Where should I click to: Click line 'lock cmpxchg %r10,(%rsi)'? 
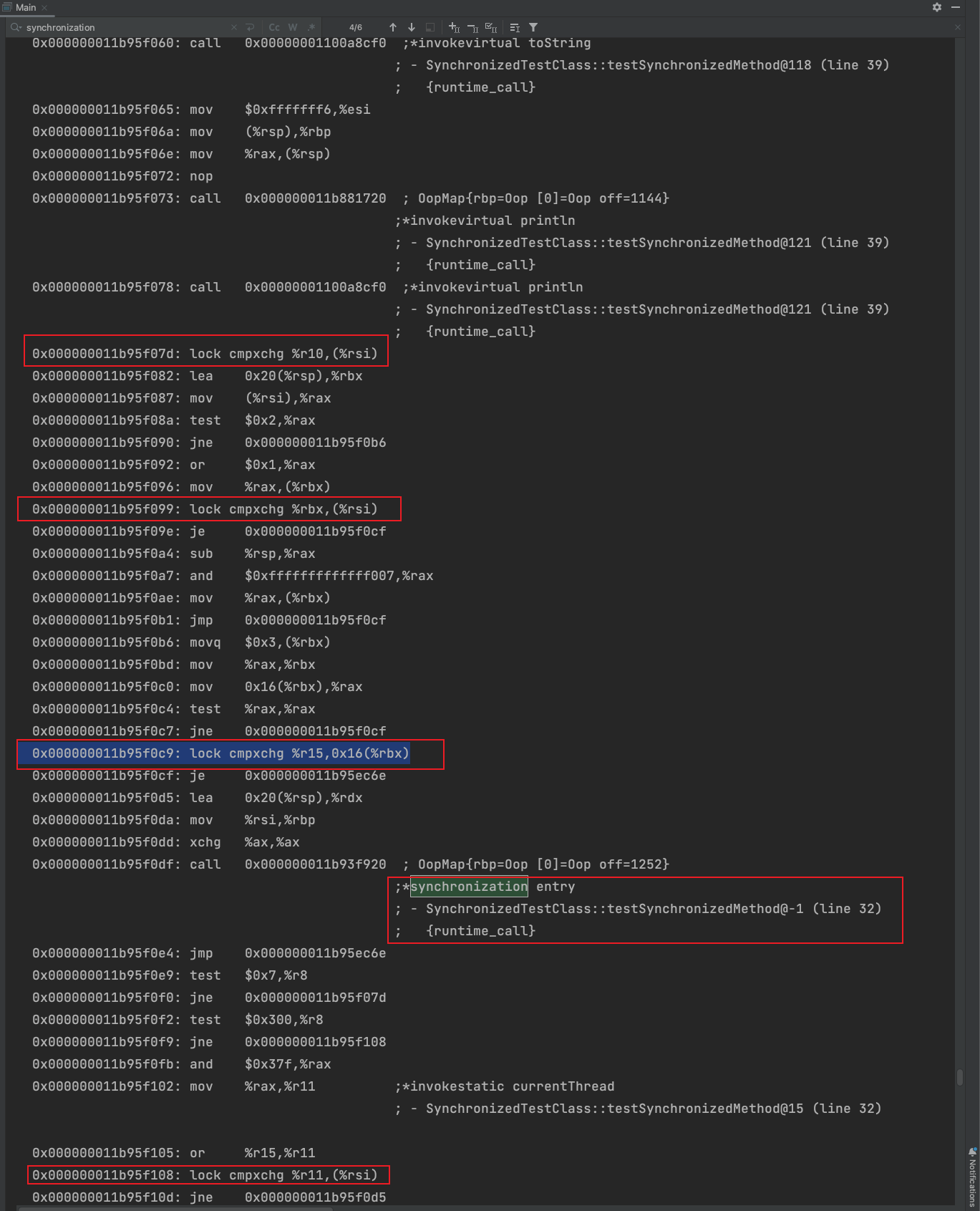click(x=205, y=354)
